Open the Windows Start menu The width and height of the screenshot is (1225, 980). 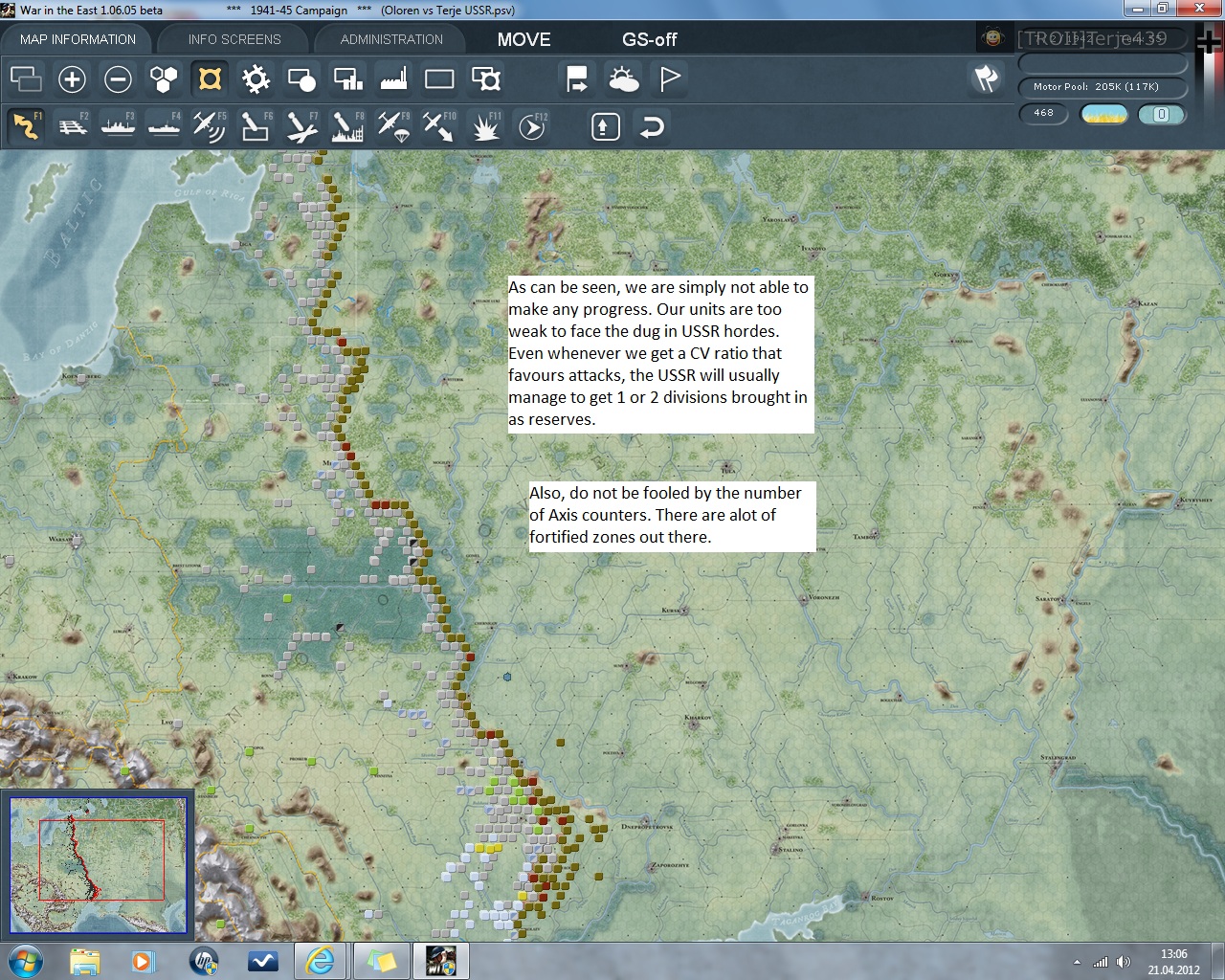click(x=25, y=961)
